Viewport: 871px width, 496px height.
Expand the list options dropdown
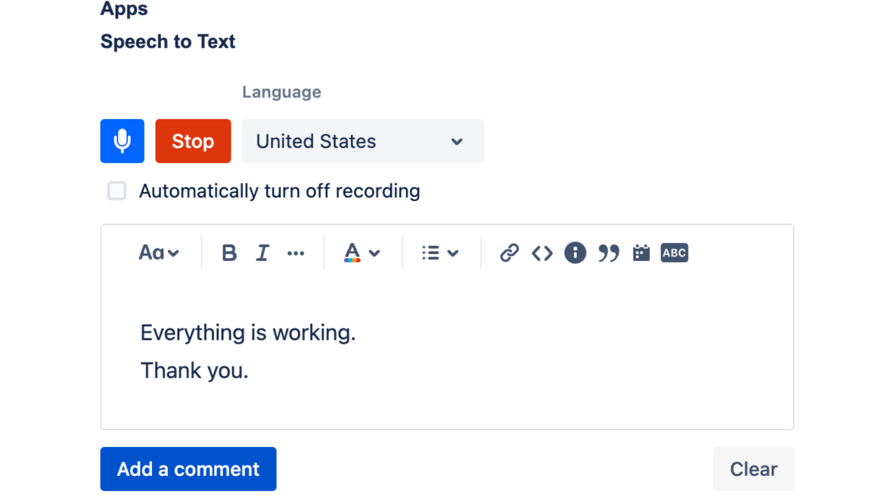pos(440,253)
